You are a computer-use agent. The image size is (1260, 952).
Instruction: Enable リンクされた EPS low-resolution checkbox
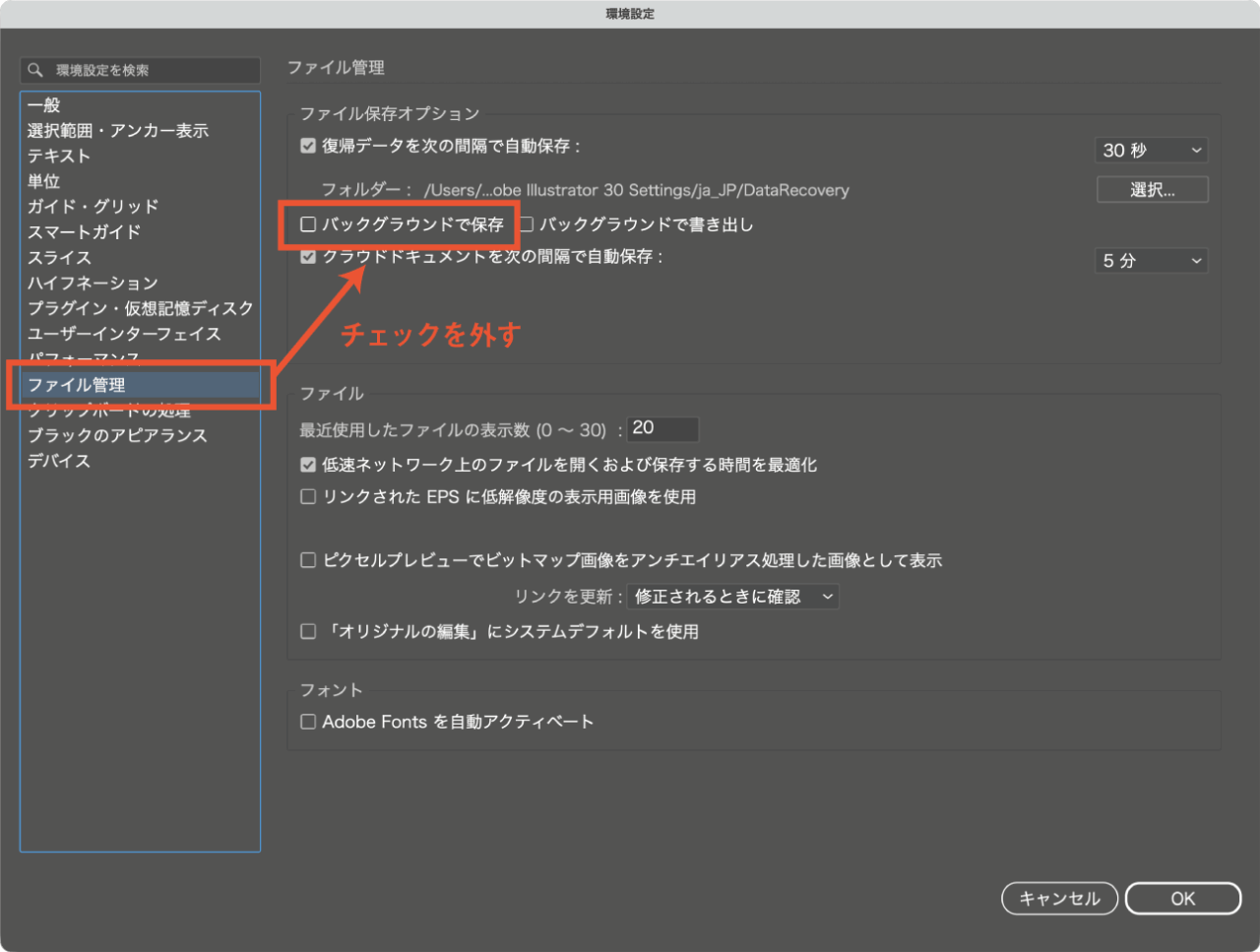click(308, 497)
